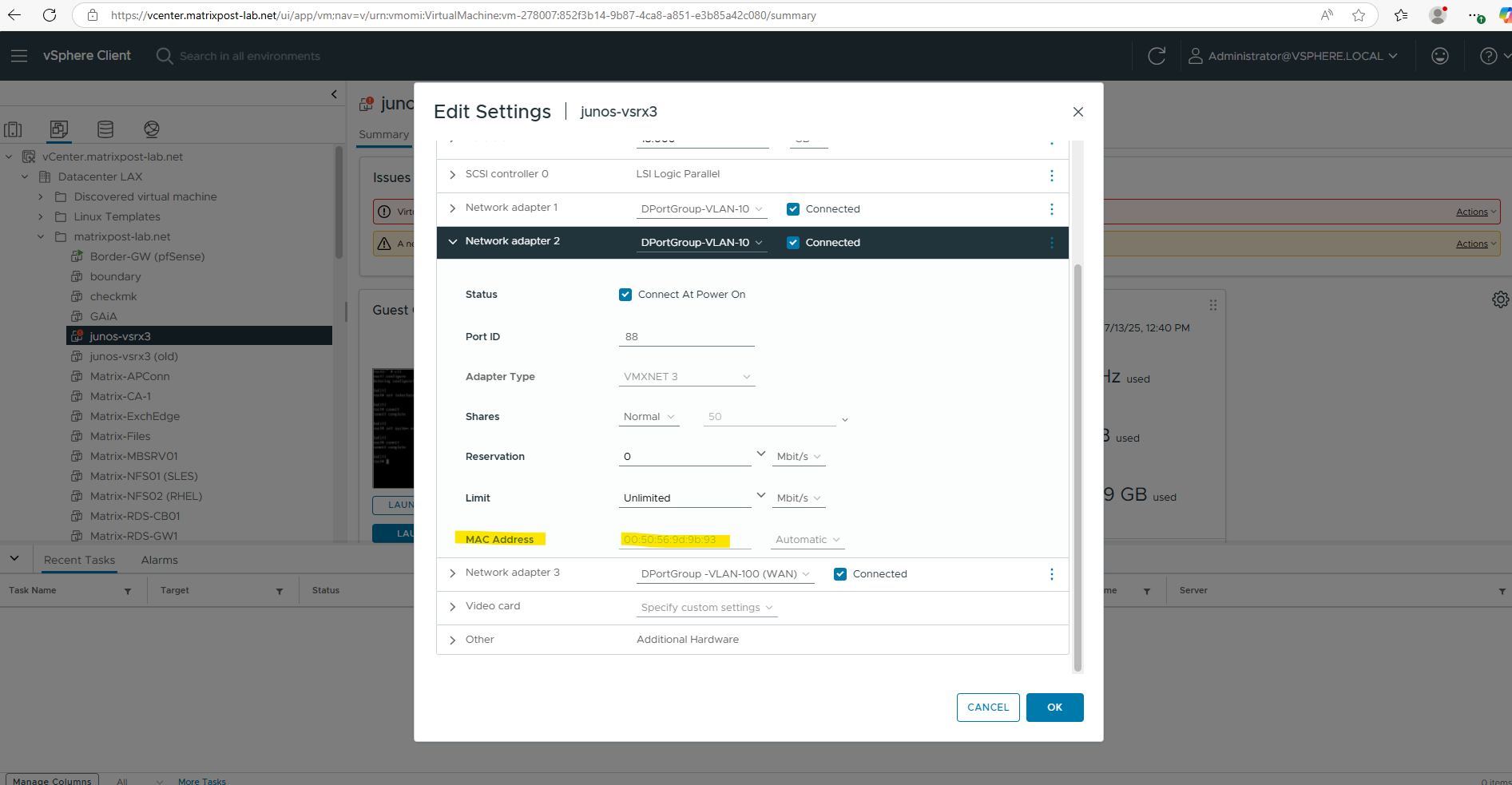Open the Reservation unit Mbit/s dropdown
The height and width of the screenshot is (785, 1512).
(x=798, y=457)
